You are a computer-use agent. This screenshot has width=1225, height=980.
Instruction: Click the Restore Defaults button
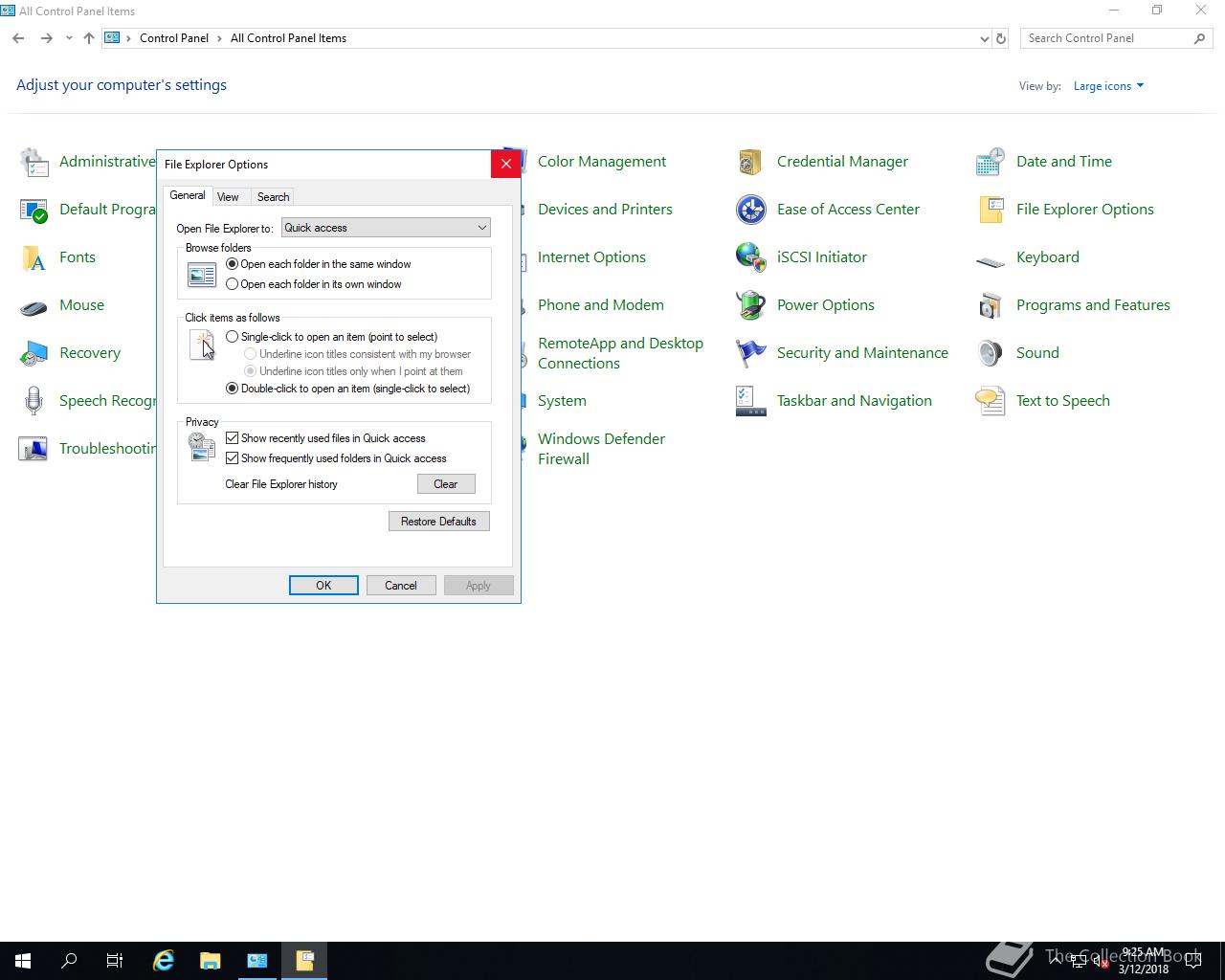tap(439, 522)
